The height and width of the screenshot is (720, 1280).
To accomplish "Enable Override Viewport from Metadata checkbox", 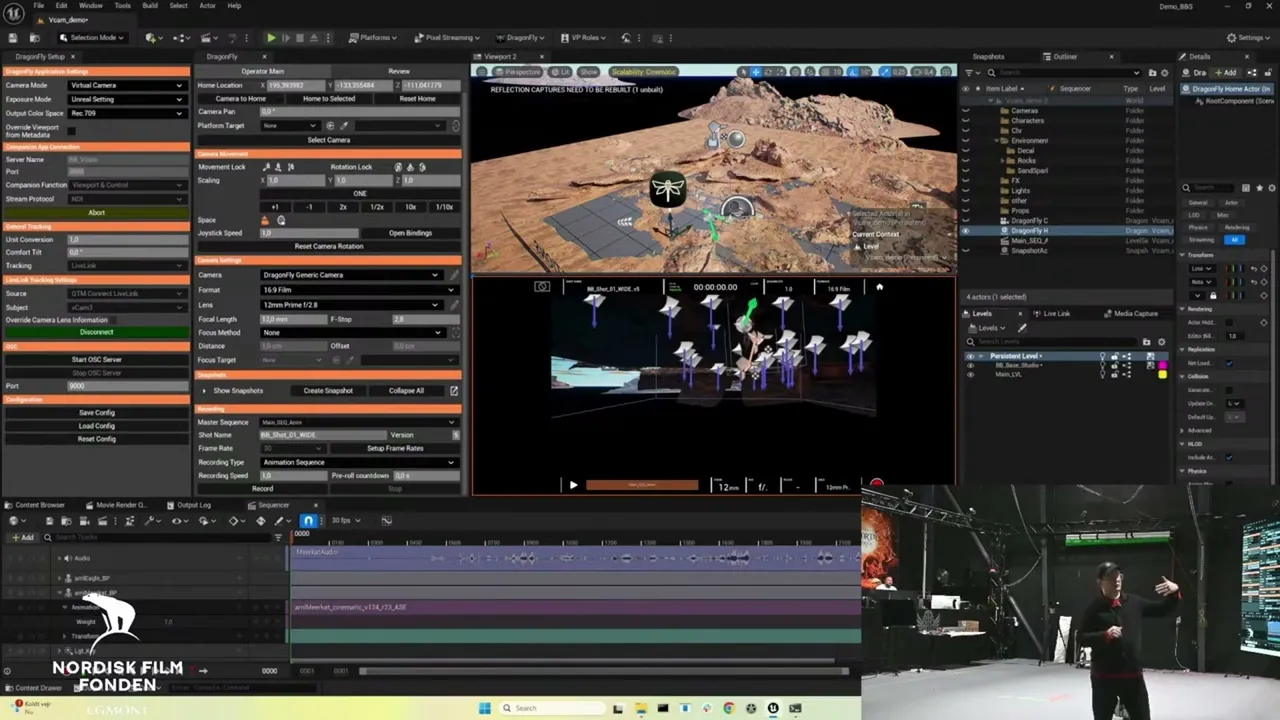I will (71, 131).
